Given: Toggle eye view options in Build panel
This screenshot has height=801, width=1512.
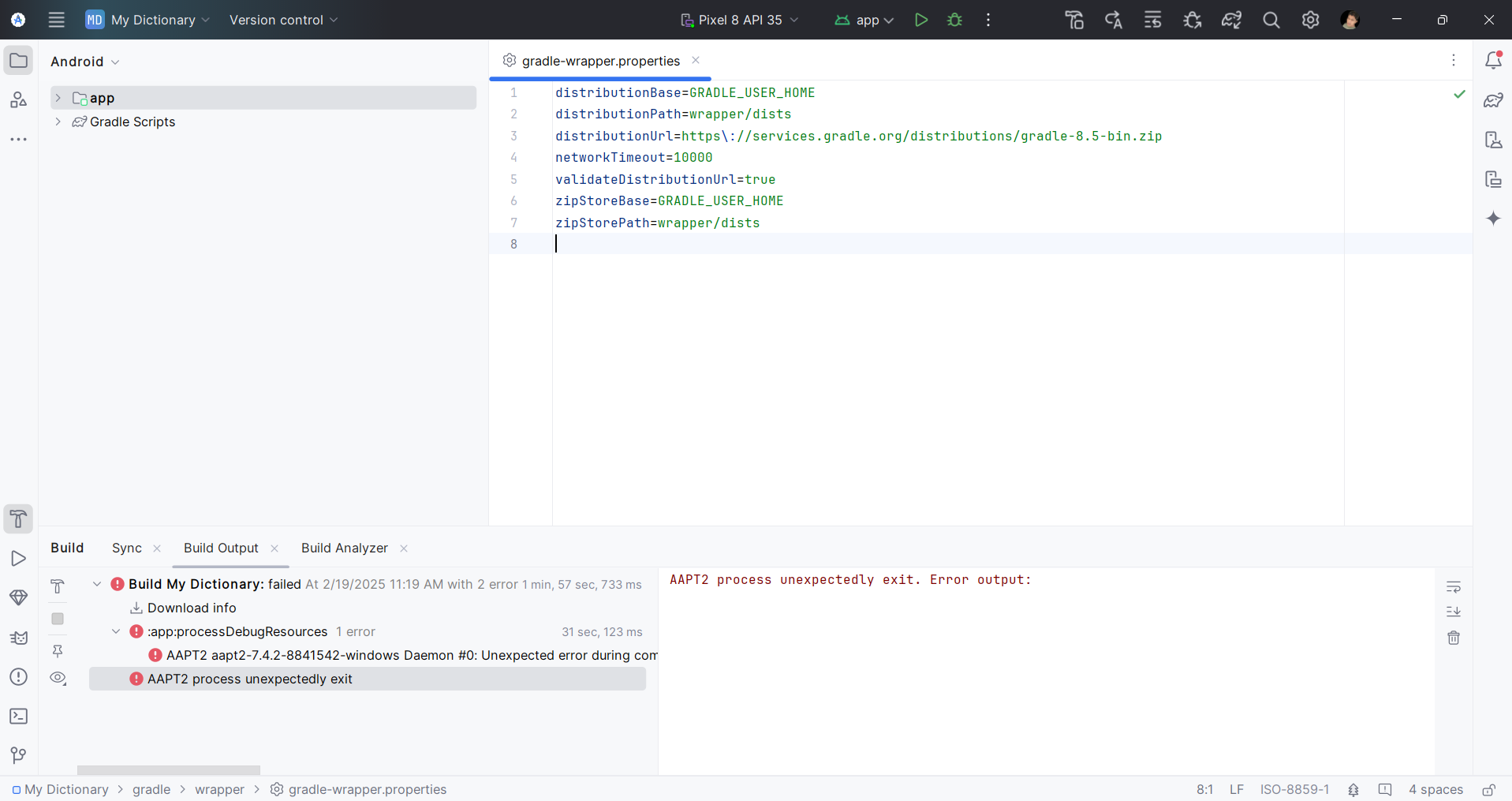Looking at the screenshot, I should point(58,678).
